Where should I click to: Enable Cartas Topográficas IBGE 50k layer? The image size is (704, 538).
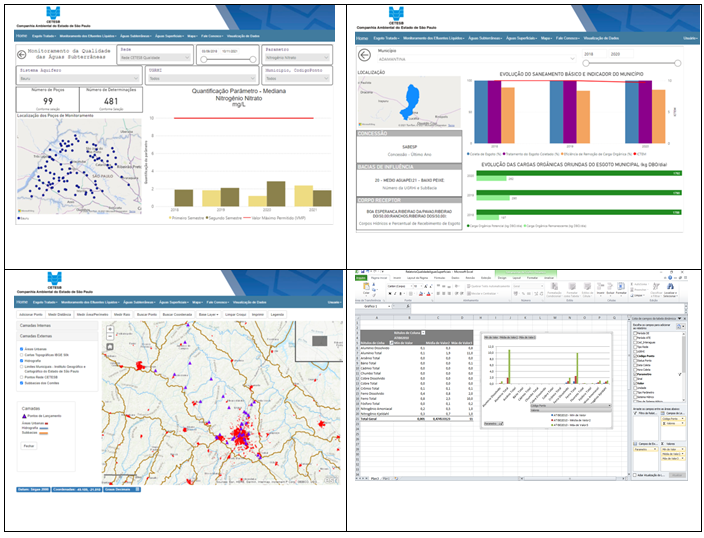[23, 355]
